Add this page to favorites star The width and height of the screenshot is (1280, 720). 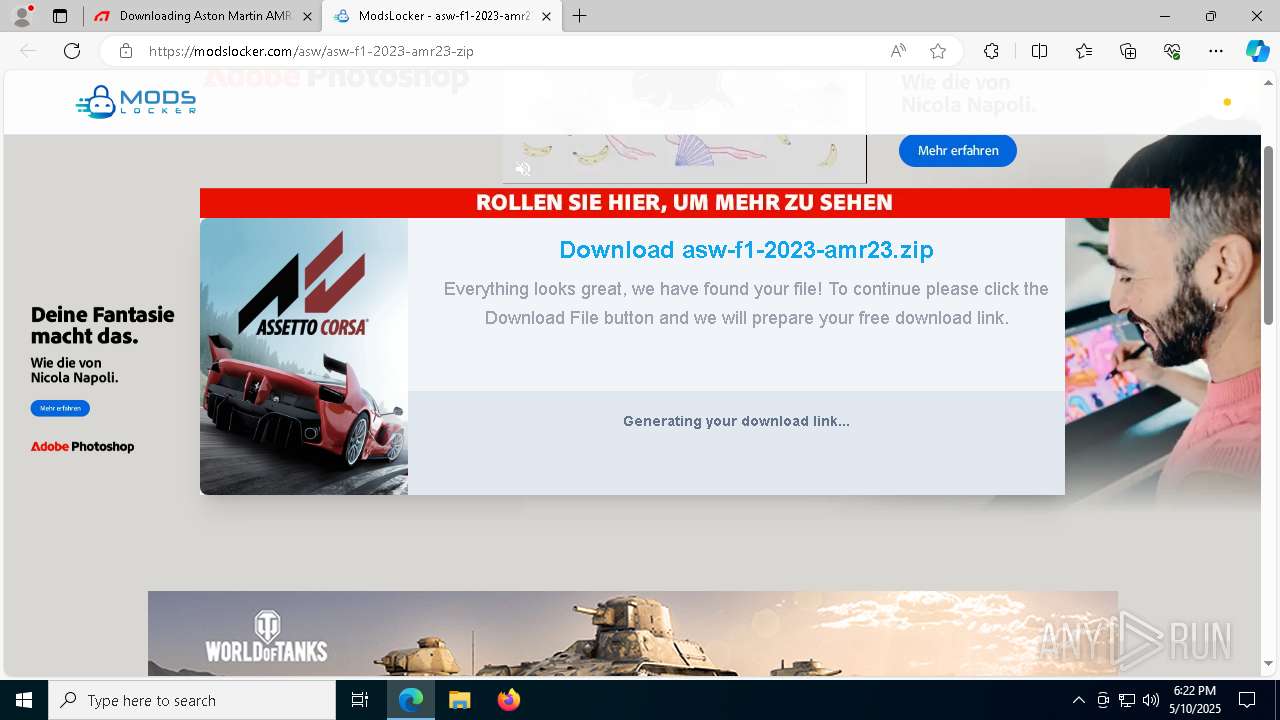click(x=938, y=51)
